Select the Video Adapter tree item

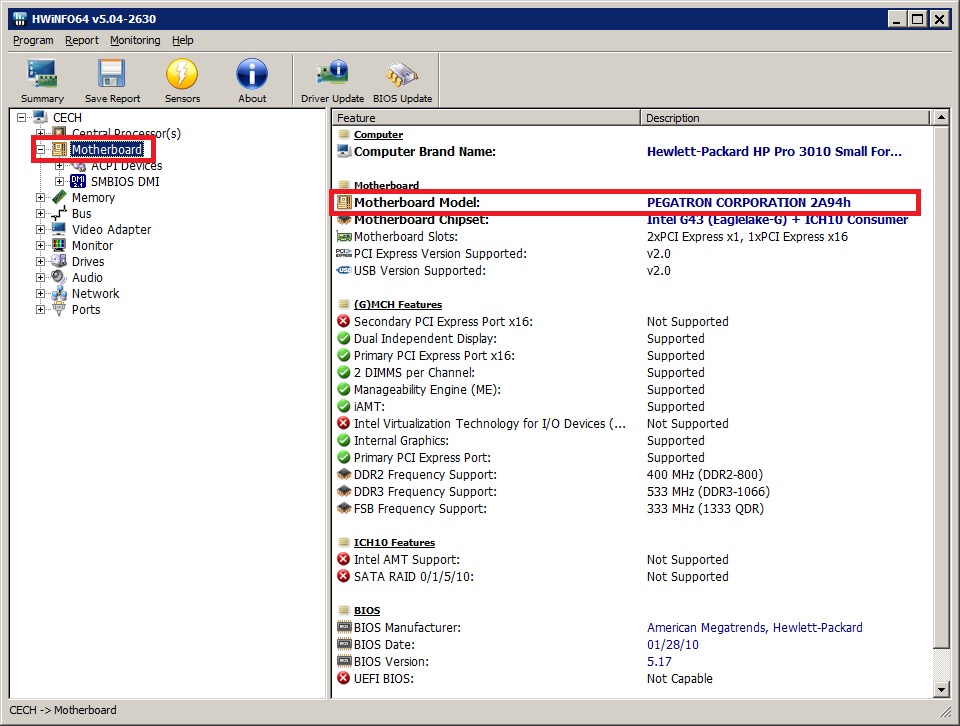pyautogui.click(x=111, y=229)
